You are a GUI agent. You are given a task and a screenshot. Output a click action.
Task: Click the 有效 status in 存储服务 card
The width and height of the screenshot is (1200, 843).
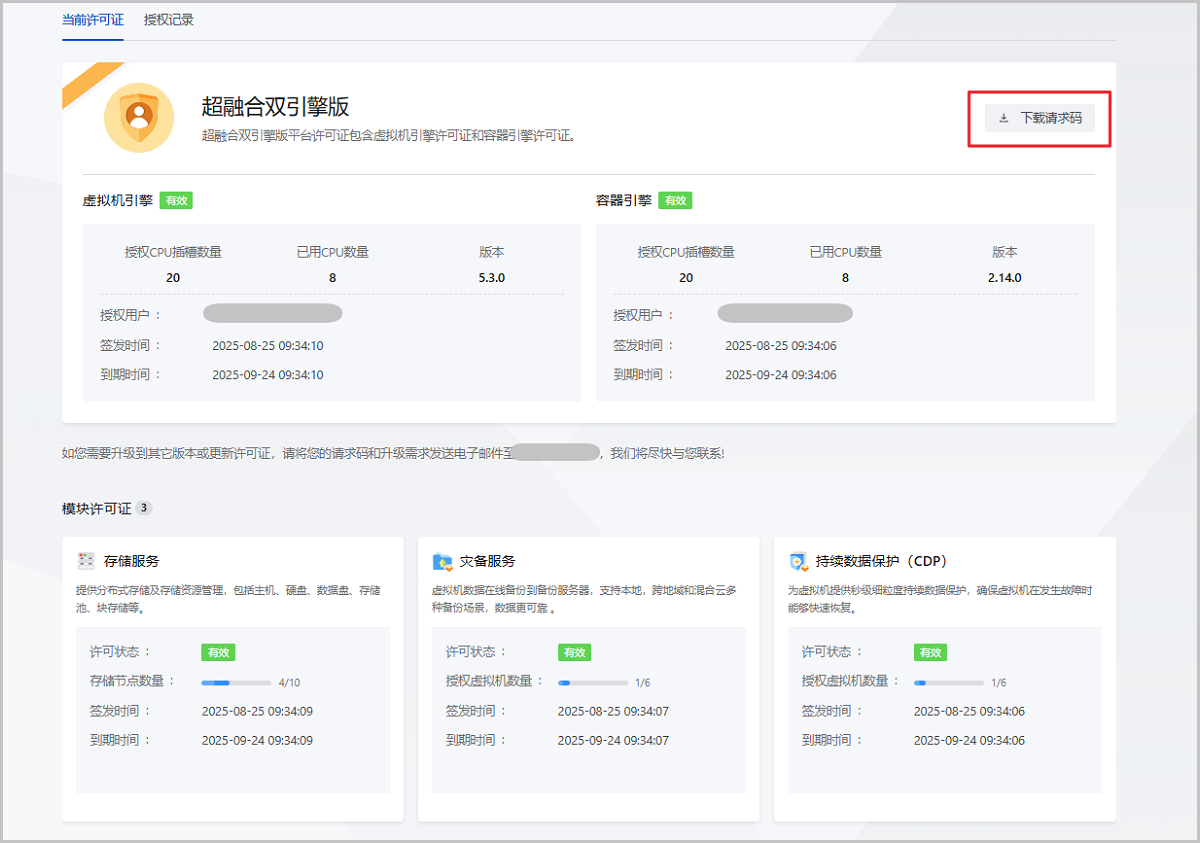pos(218,652)
